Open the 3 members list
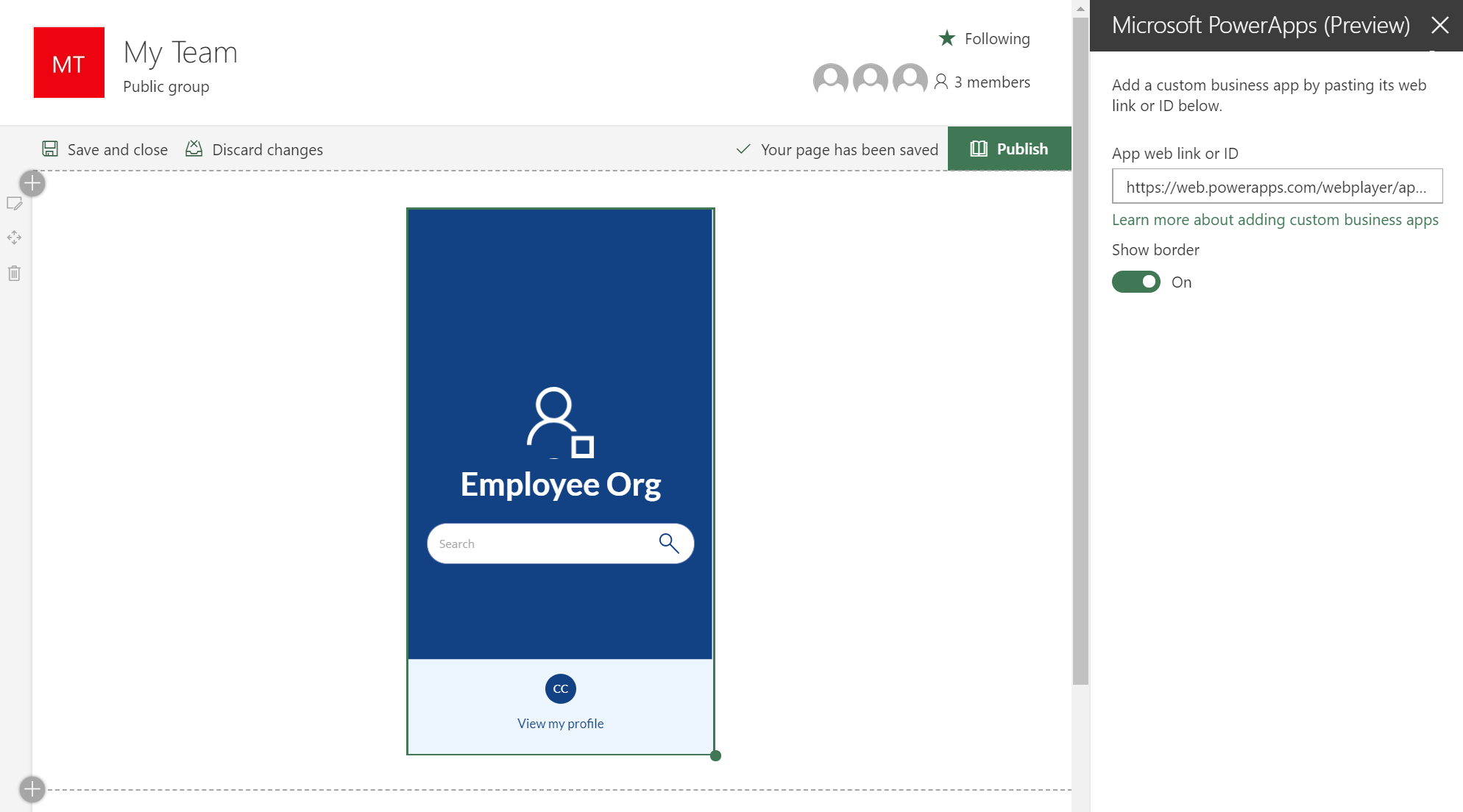This screenshot has width=1463, height=812. [982, 82]
